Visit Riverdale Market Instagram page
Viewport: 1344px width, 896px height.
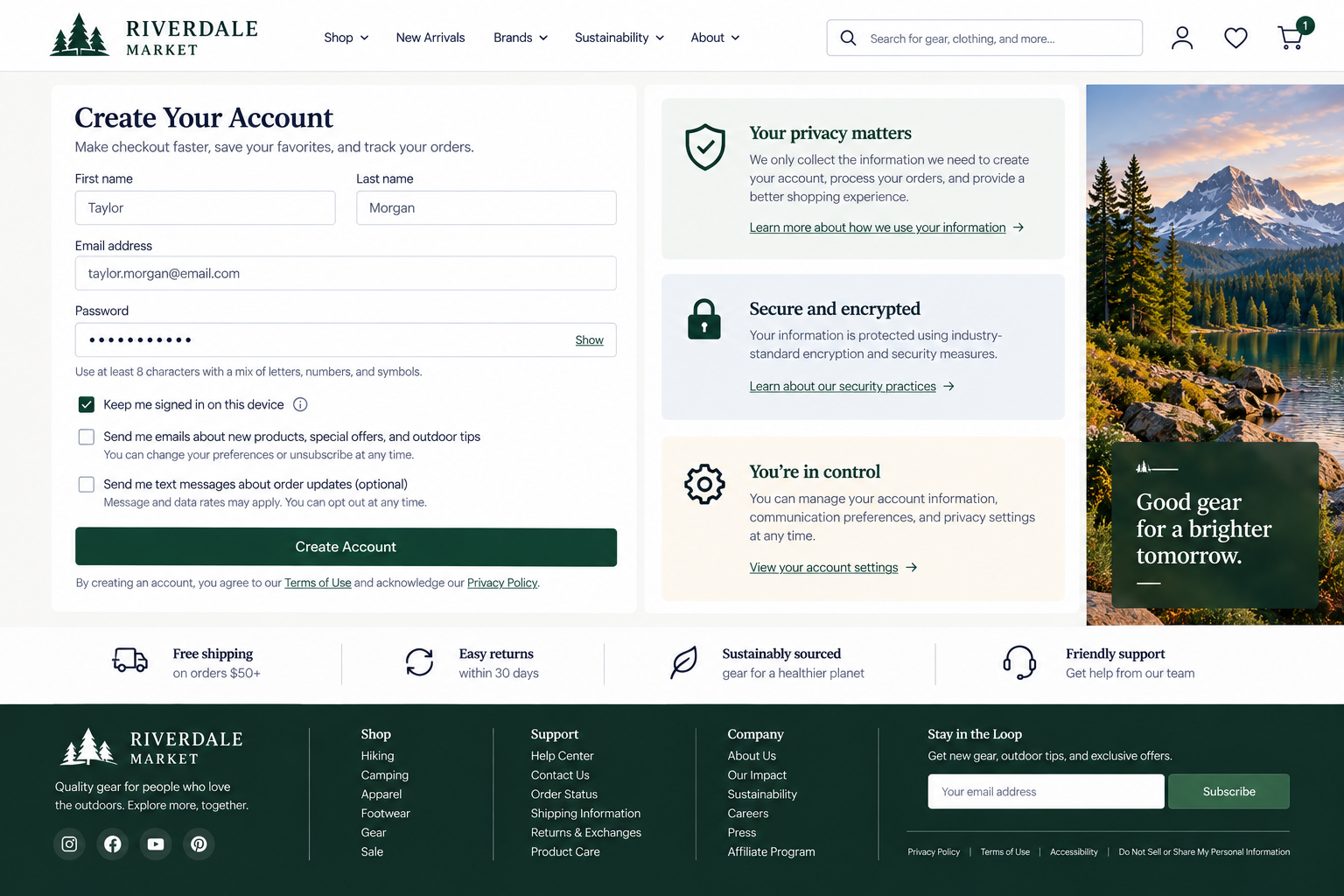click(x=69, y=843)
